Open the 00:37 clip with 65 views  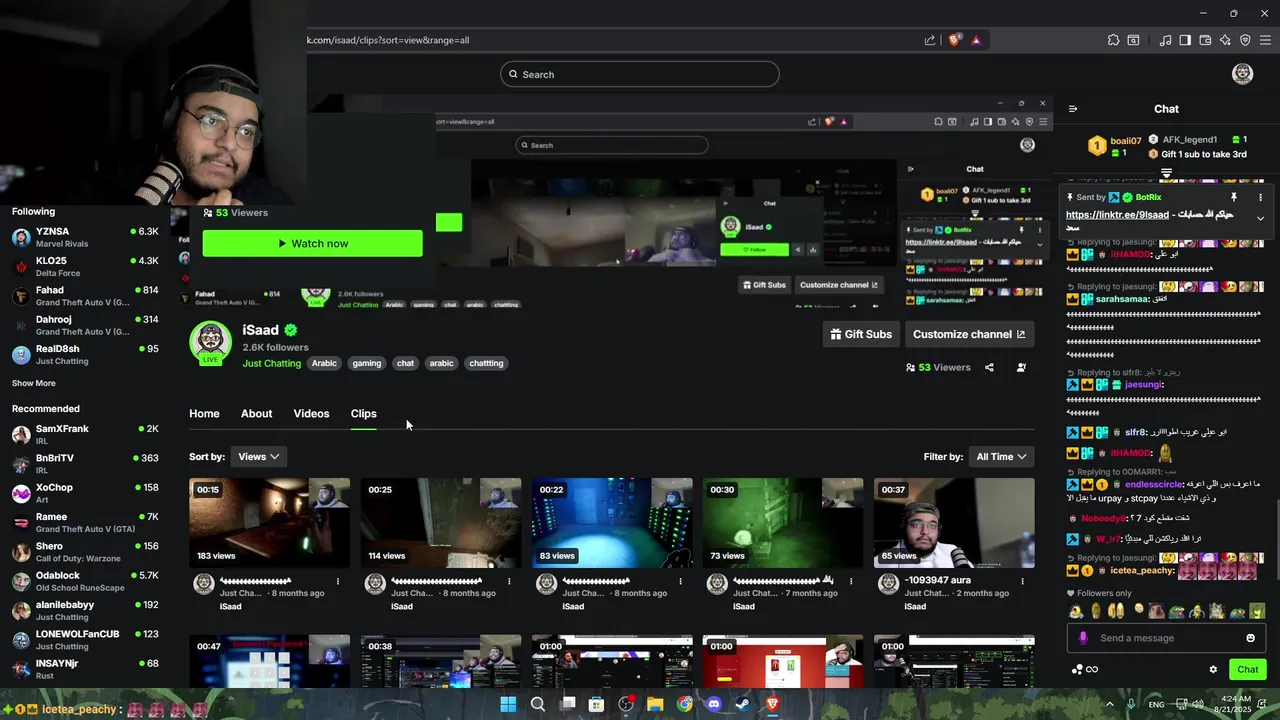pos(954,523)
